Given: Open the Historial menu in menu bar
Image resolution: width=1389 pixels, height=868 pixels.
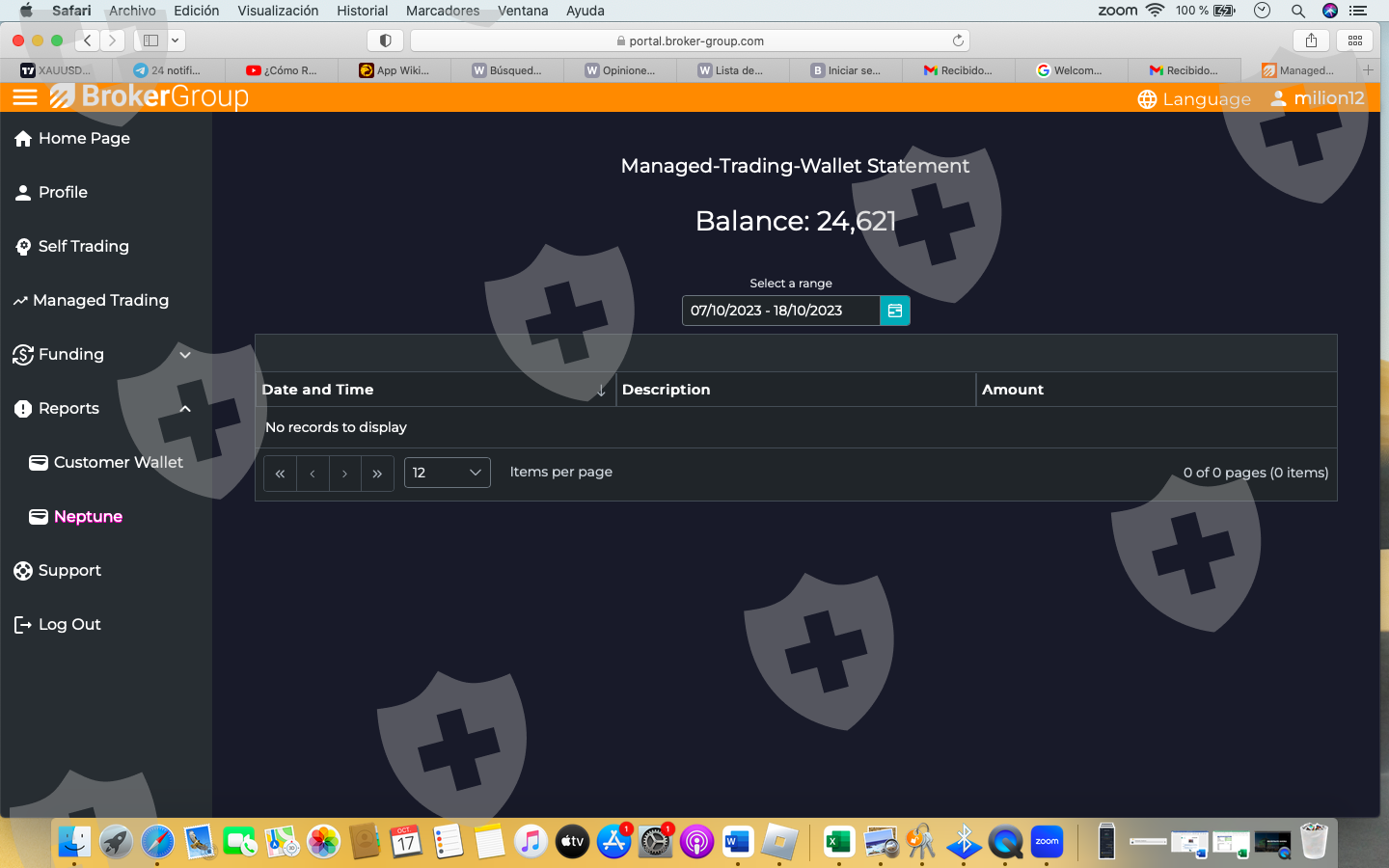Looking at the screenshot, I should (x=362, y=11).
